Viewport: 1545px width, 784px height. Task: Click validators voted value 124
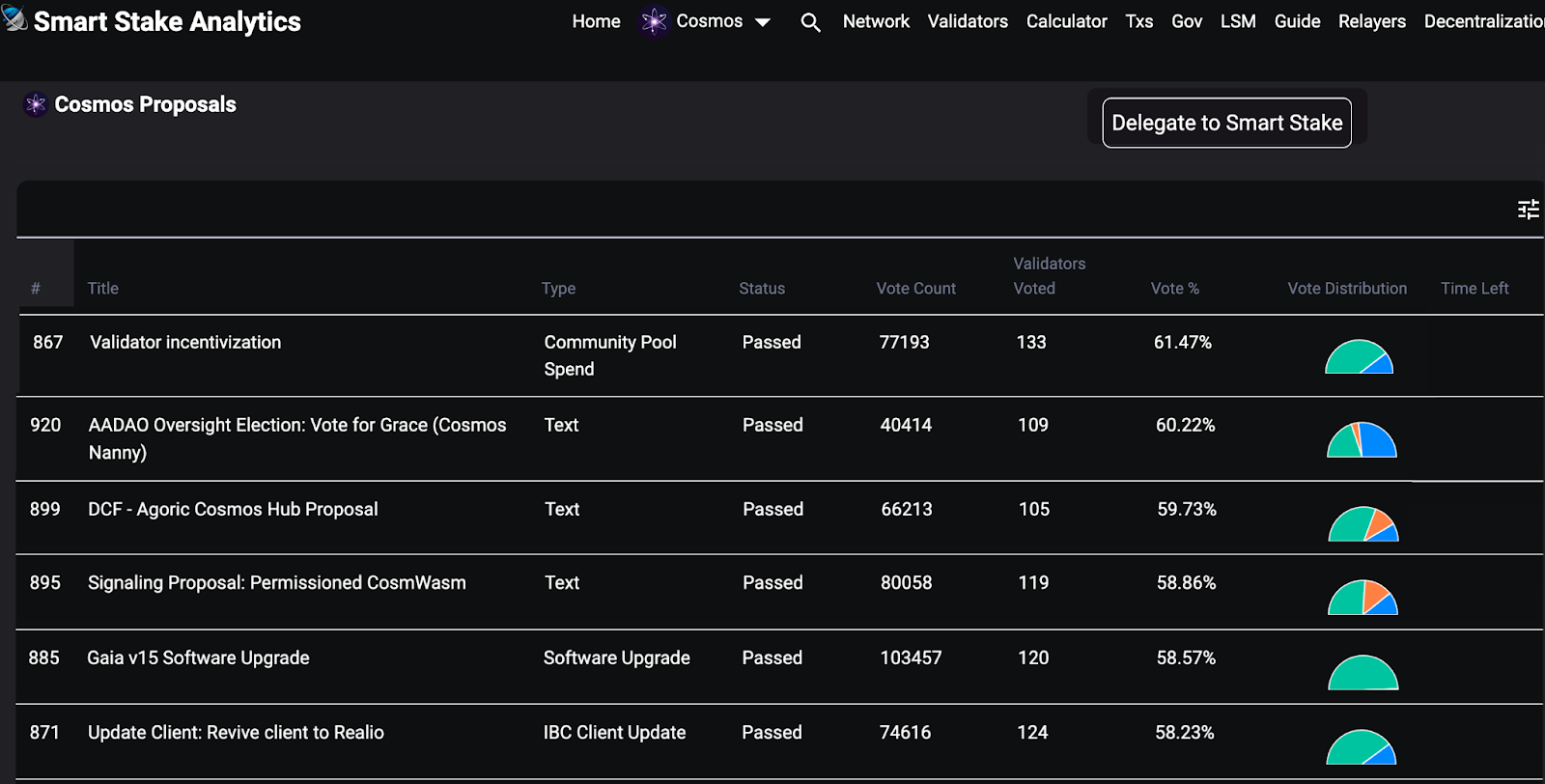1032,732
